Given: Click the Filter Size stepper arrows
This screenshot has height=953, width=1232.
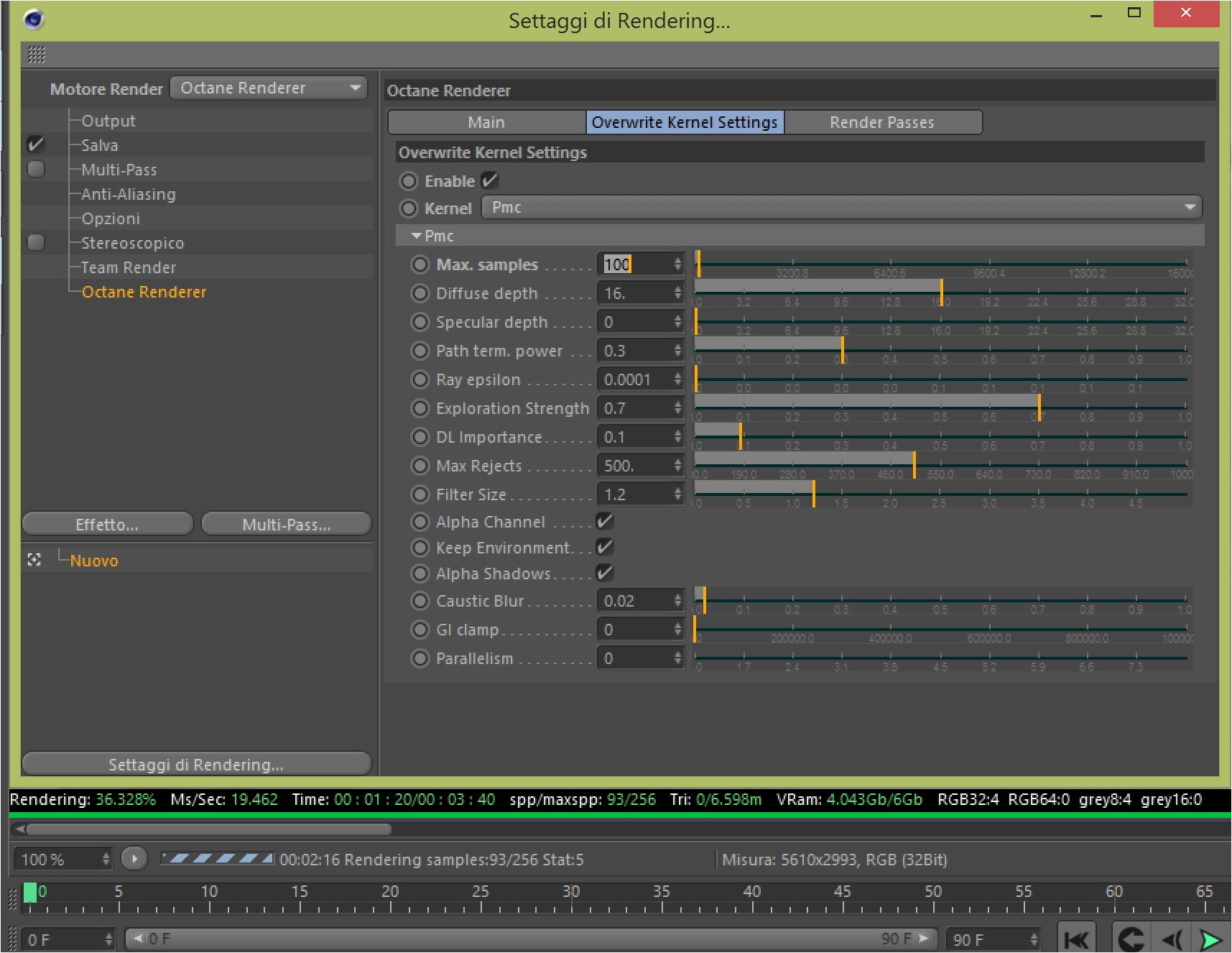Looking at the screenshot, I should click(x=677, y=494).
